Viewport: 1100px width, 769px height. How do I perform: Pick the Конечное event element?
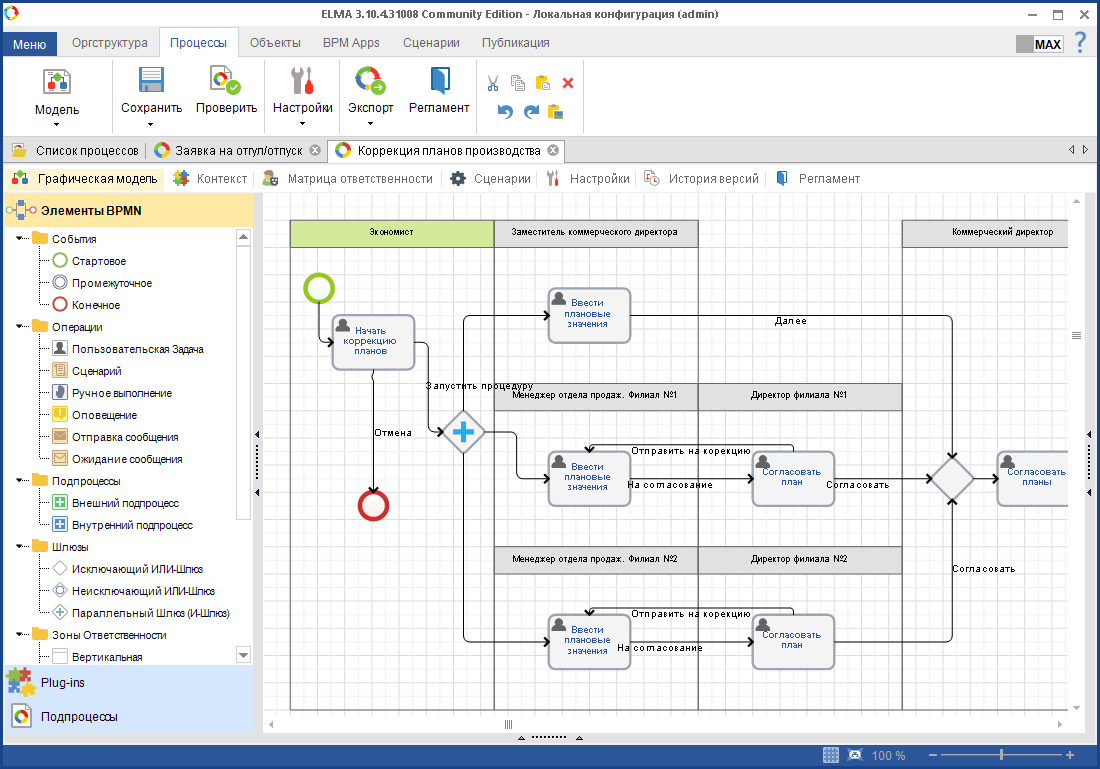coord(95,305)
